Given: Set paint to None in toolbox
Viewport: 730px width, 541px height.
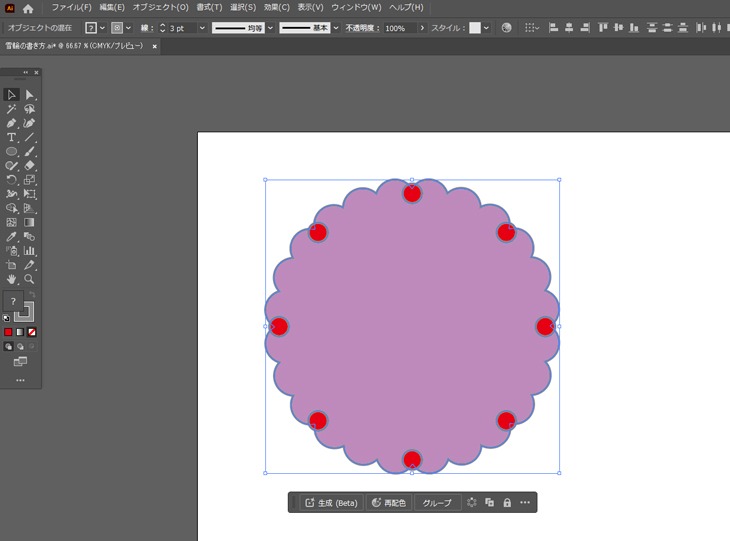Looking at the screenshot, I should [32, 332].
